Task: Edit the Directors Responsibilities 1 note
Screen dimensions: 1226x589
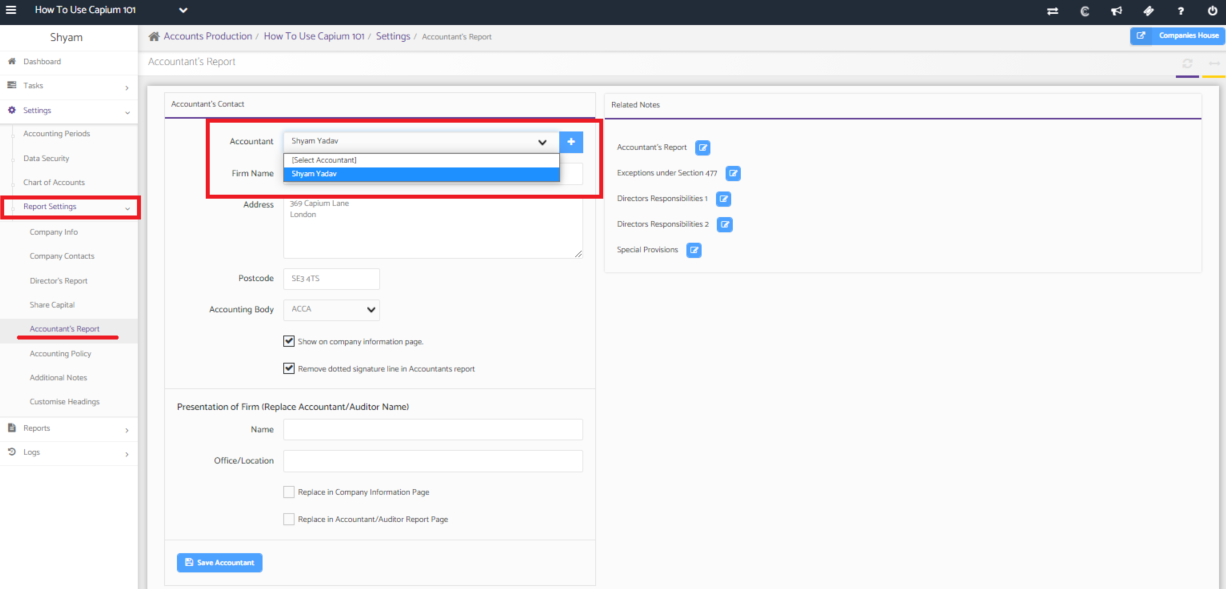Action: pyautogui.click(x=724, y=198)
